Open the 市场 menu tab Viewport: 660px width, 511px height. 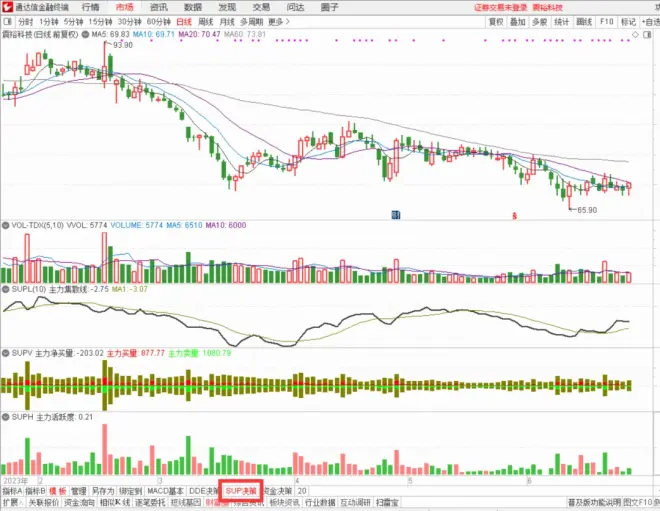coord(124,7)
